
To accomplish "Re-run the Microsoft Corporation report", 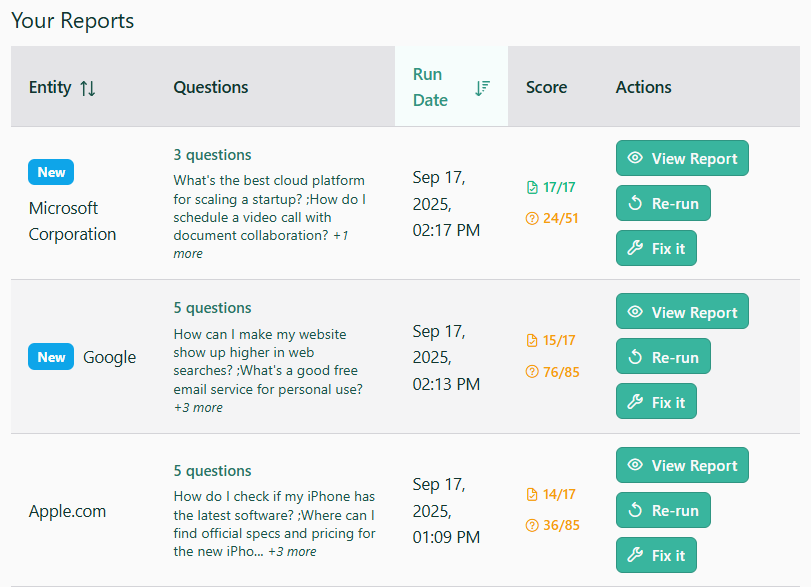I will click(x=663, y=203).
